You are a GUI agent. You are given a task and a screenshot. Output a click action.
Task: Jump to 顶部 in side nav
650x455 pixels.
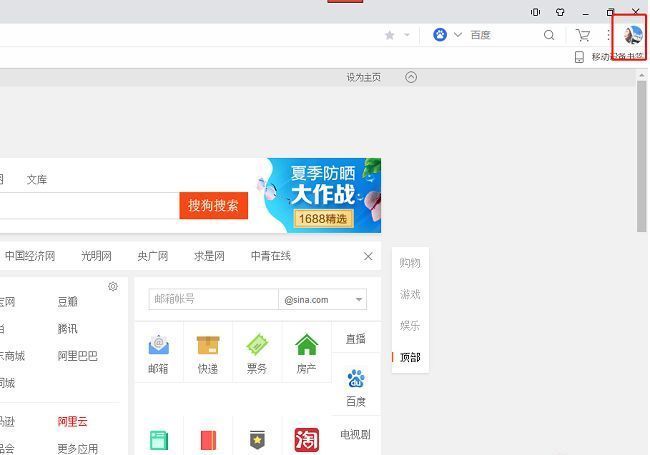click(410, 357)
